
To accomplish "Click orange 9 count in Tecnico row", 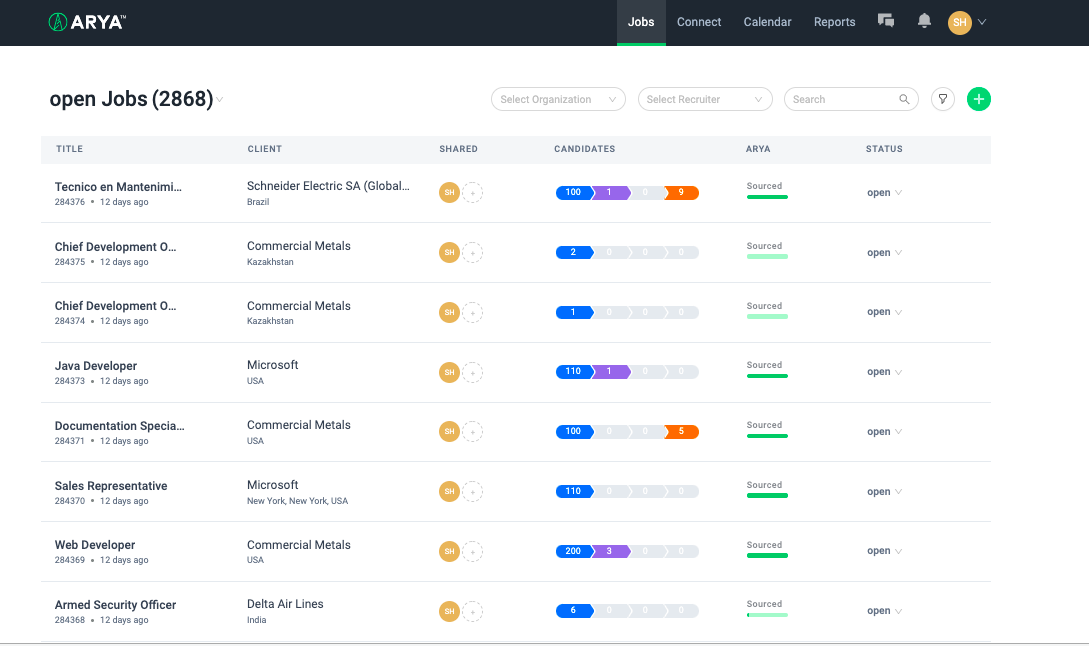I will [681, 192].
